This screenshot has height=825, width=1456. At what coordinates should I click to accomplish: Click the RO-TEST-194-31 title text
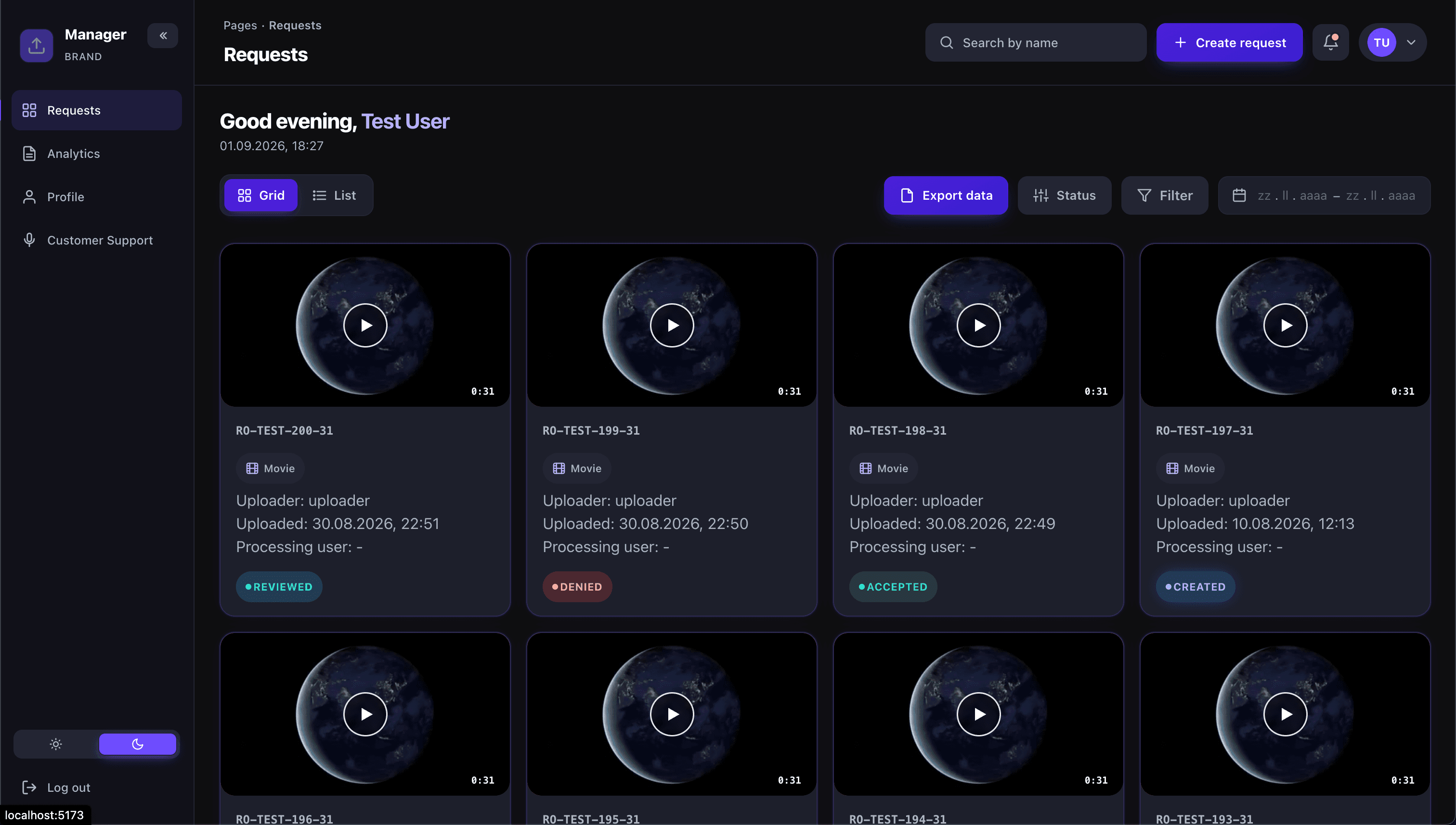pyautogui.click(x=898, y=819)
